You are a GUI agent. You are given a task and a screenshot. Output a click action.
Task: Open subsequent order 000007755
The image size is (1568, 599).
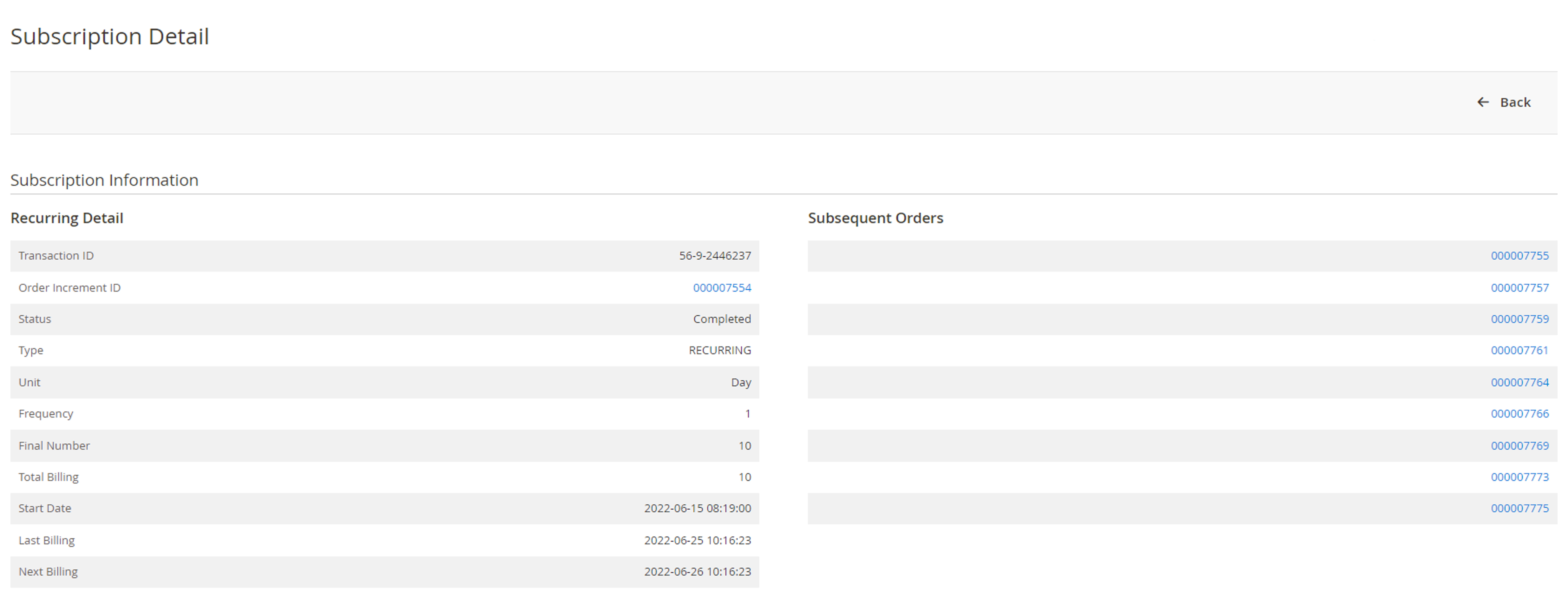click(x=1519, y=256)
